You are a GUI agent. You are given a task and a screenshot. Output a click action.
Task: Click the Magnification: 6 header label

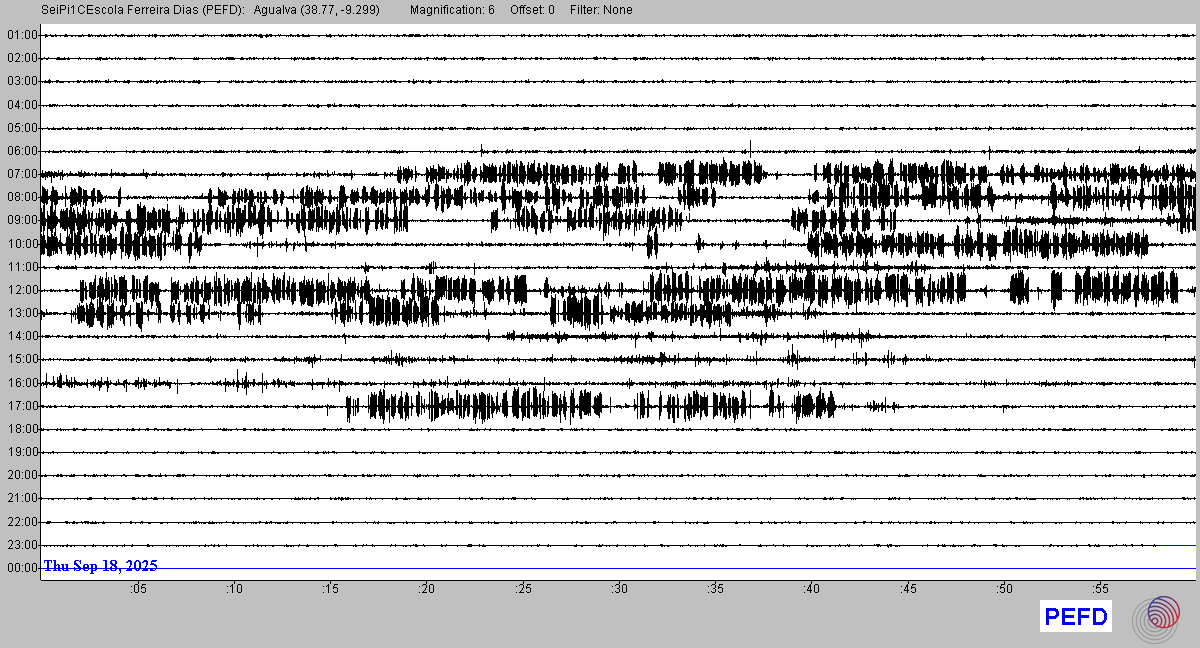[452, 10]
